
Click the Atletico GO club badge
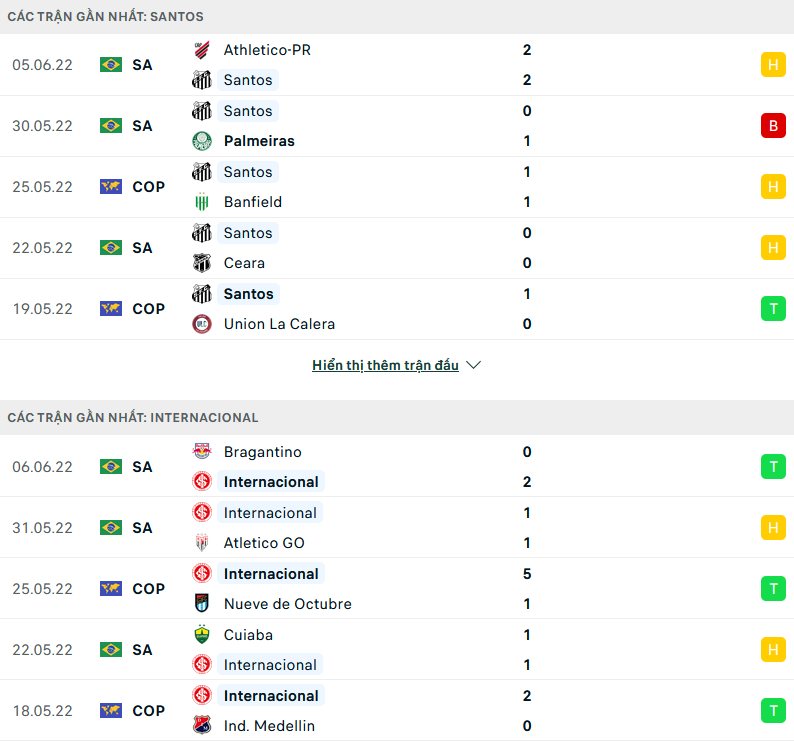point(202,543)
